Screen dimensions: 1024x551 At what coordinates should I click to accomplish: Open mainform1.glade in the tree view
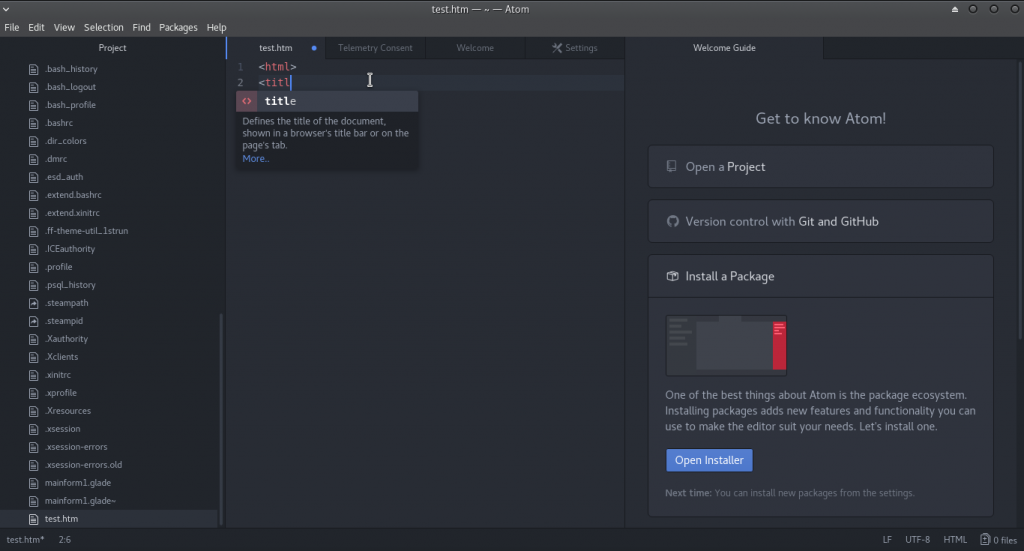point(77,483)
